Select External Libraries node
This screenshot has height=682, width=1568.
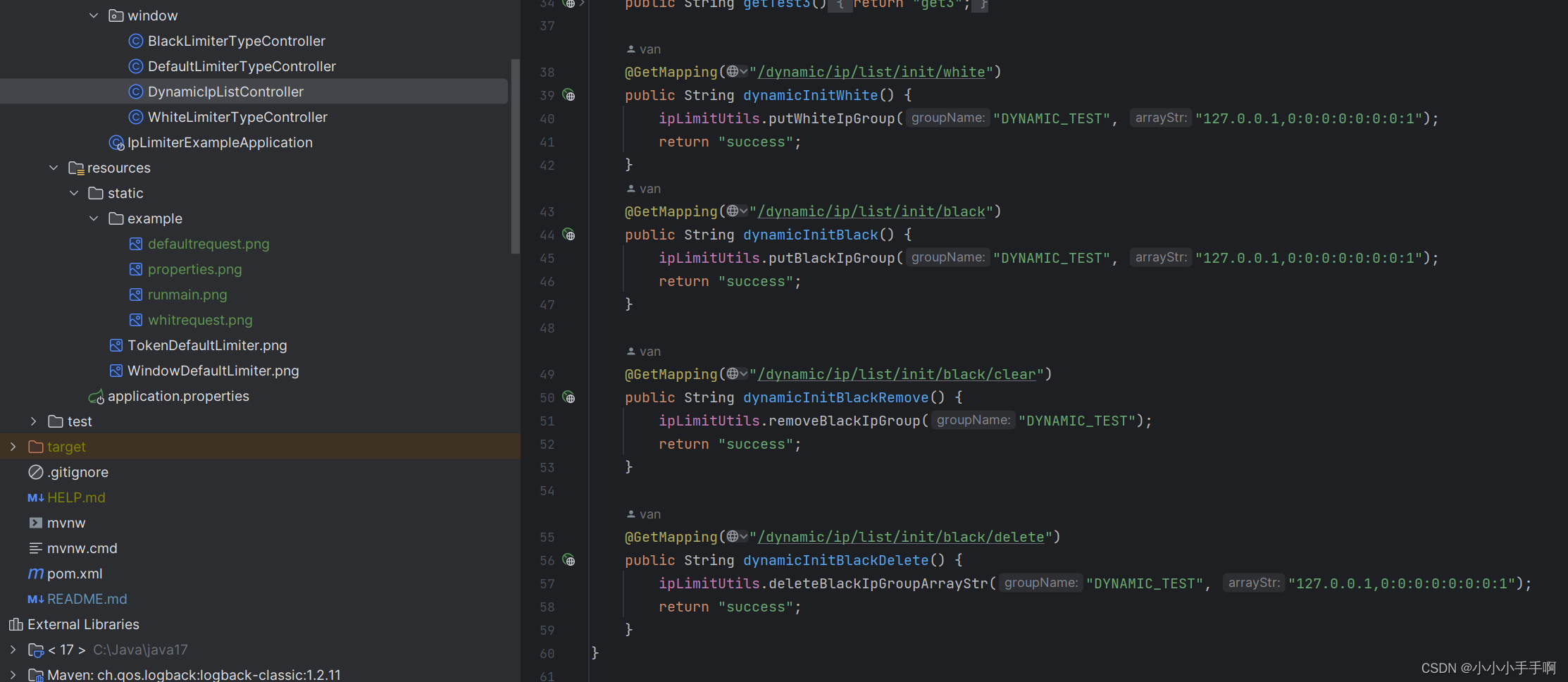coord(83,624)
